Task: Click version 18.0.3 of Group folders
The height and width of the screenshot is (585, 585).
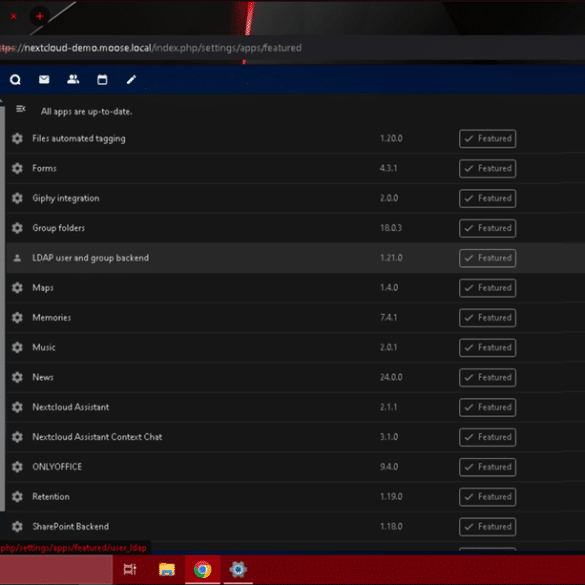Action: coord(391,228)
